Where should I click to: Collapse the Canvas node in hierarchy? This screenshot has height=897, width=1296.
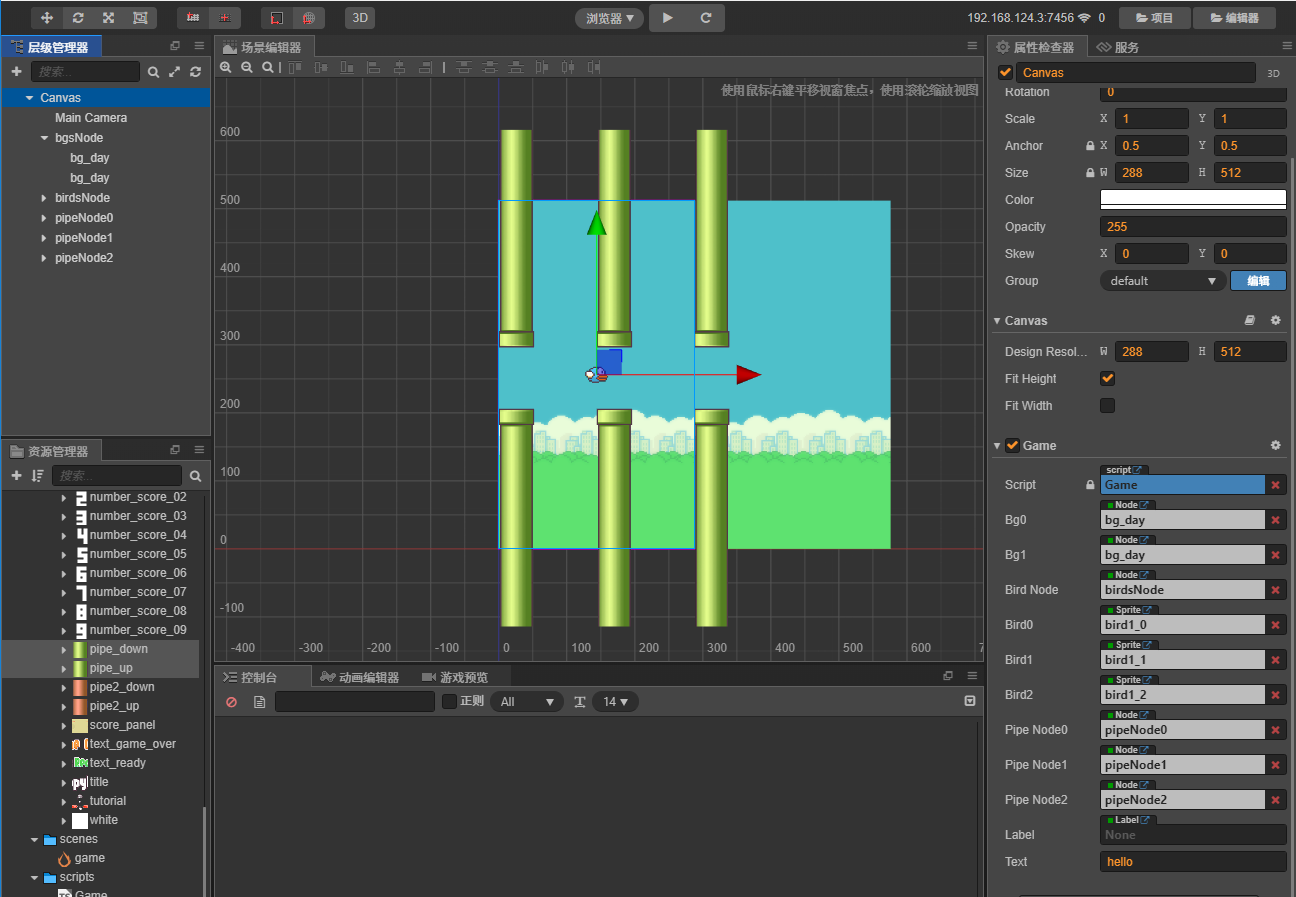29,98
